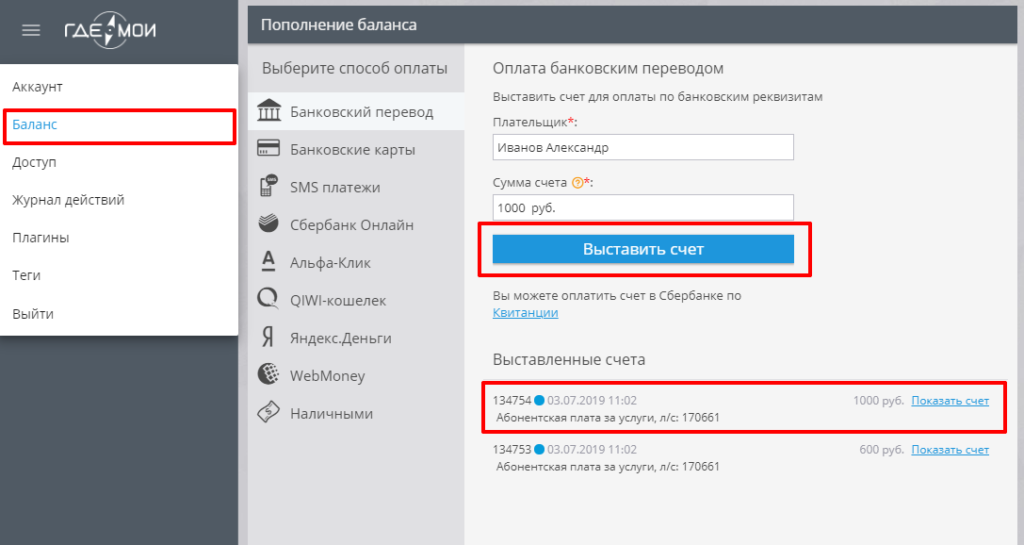
Task: Pick the SMS payments phone icon
Action: (x=268, y=186)
